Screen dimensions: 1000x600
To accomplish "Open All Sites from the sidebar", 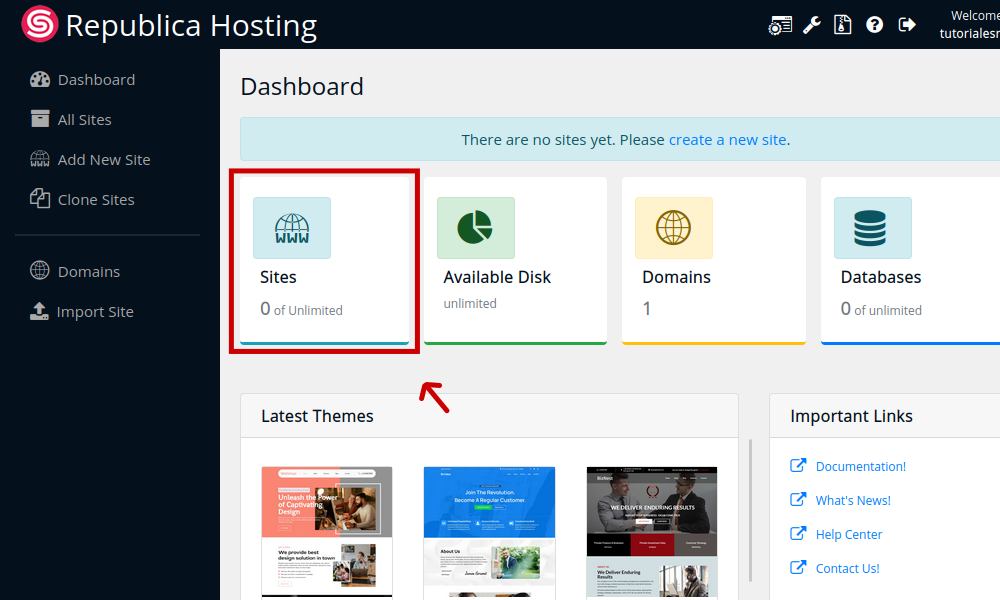I will [x=84, y=120].
